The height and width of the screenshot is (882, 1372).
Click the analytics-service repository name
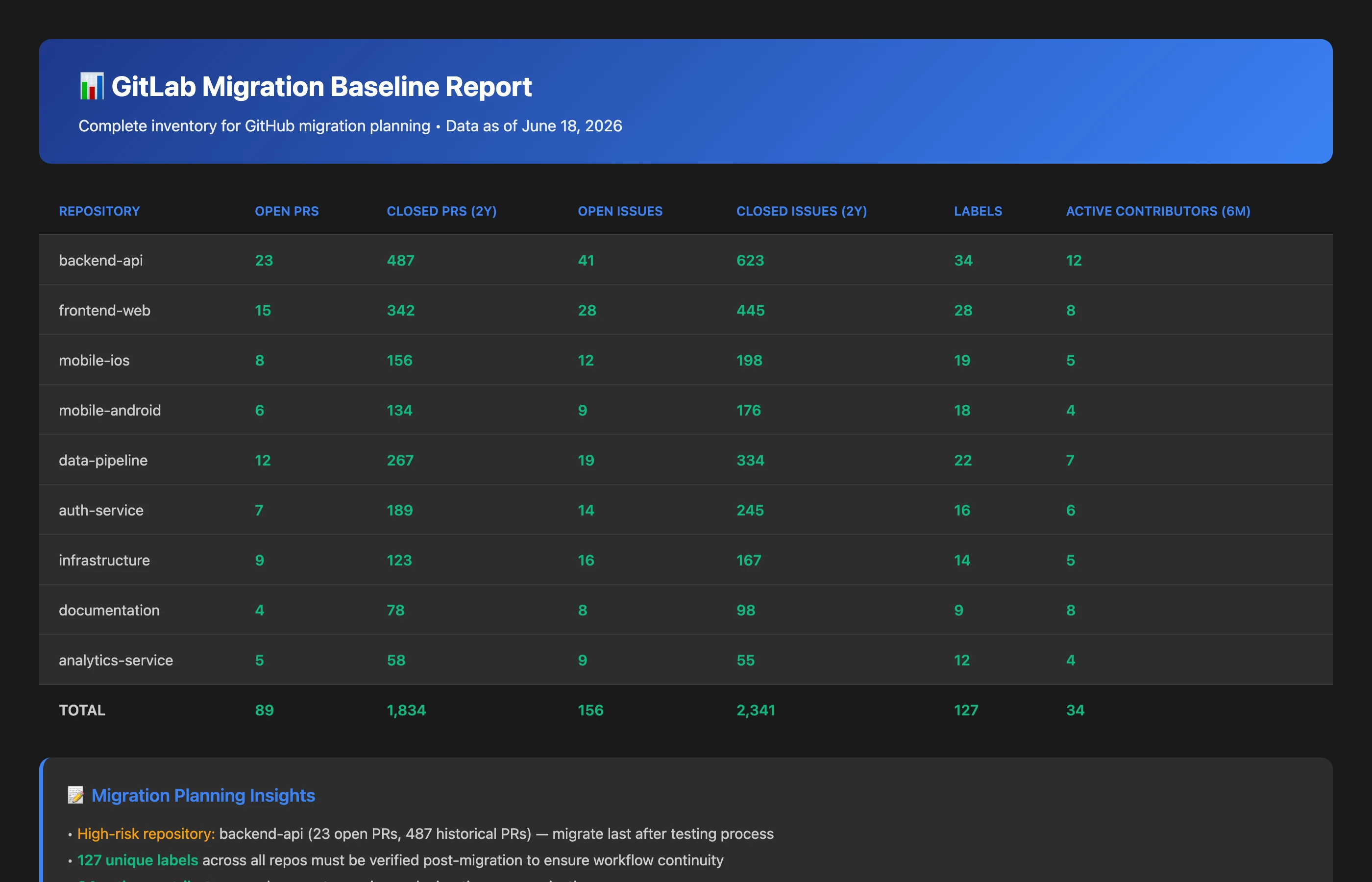[116, 661]
